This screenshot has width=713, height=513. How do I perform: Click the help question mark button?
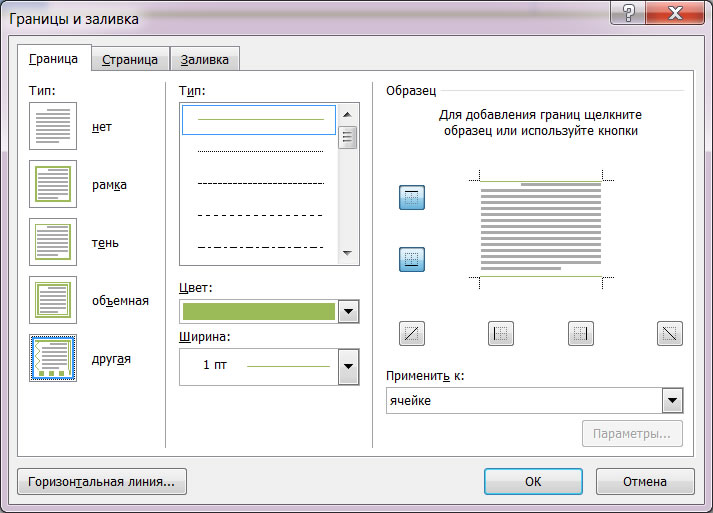coord(628,12)
